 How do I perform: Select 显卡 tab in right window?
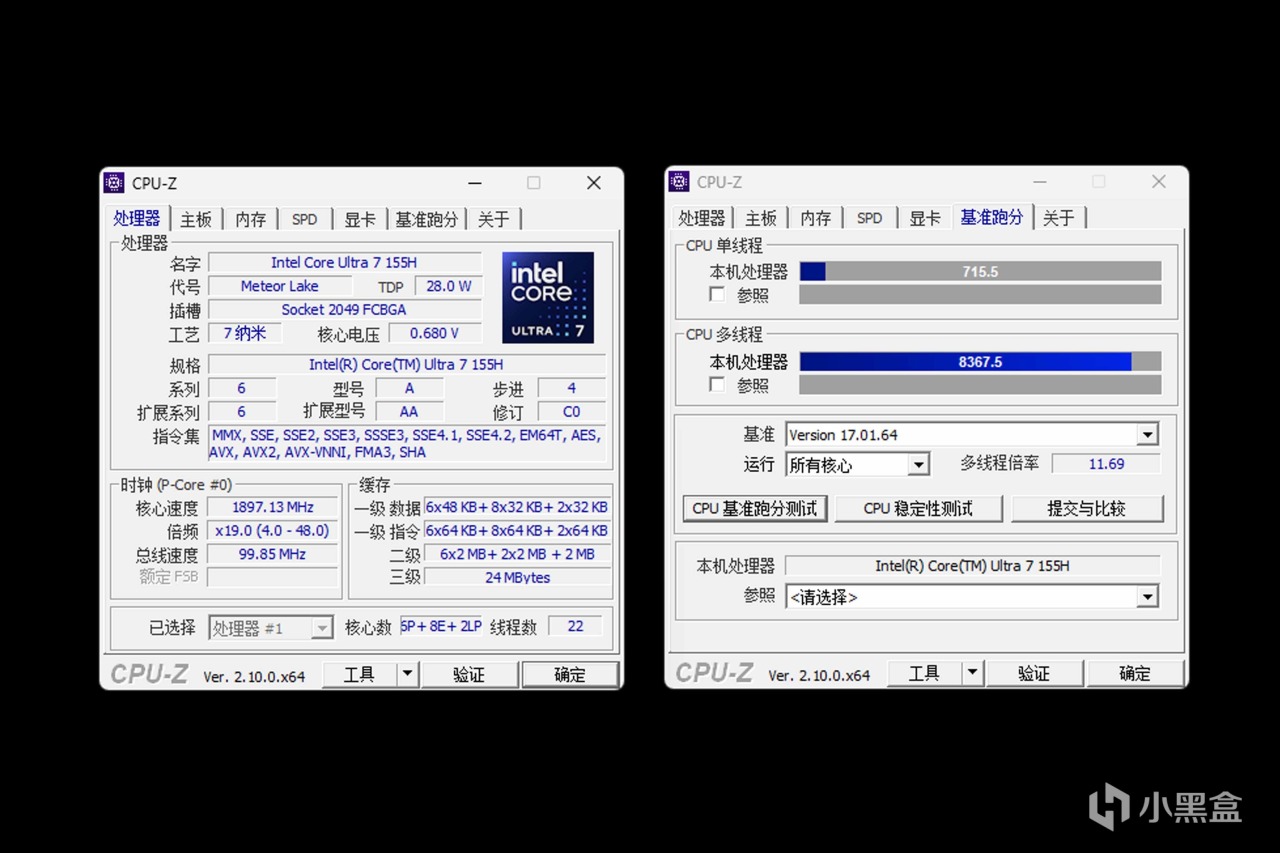(x=925, y=218)
